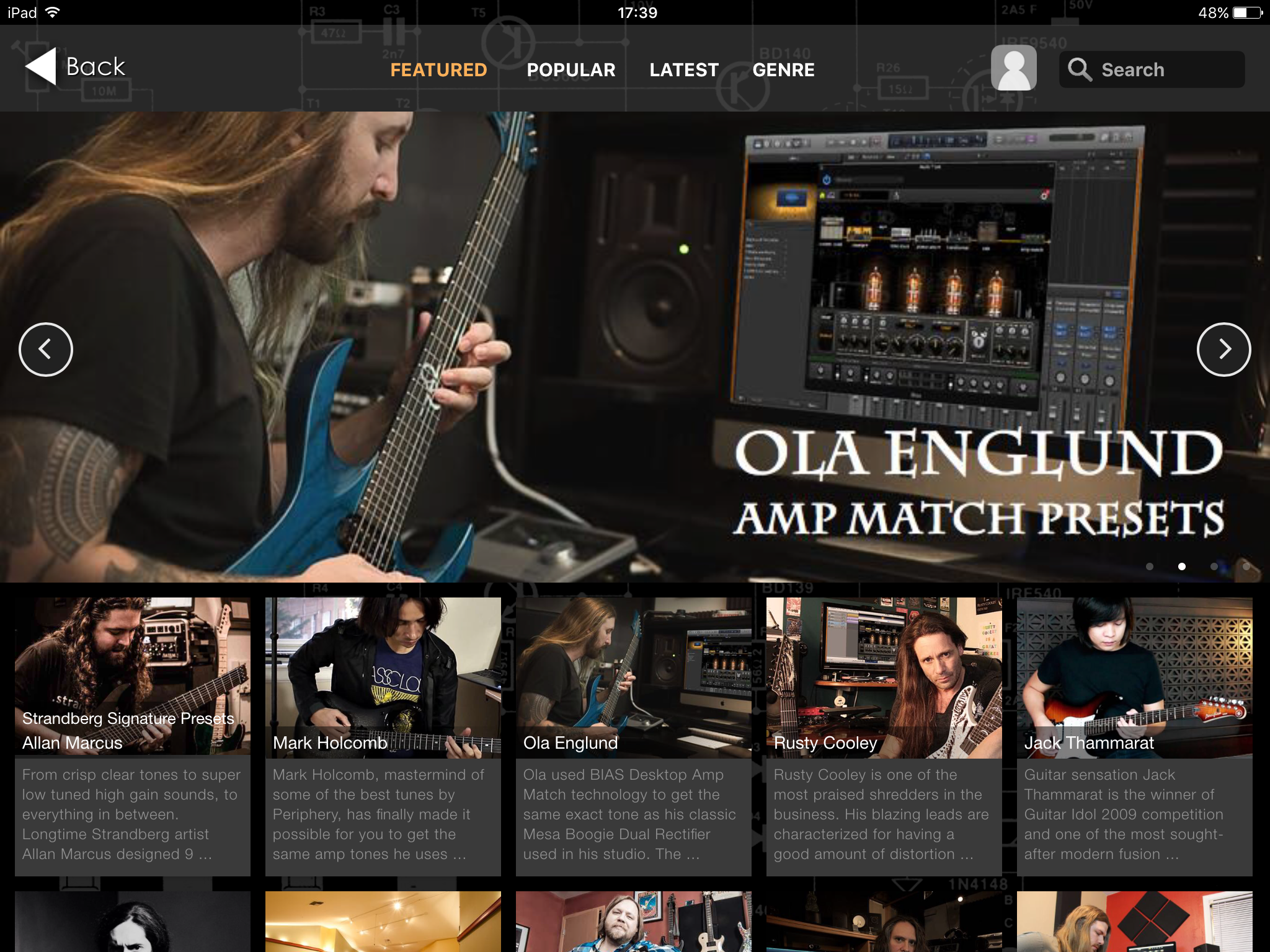Open bottom-row thumbnail with yellow room
The height and width of the screenshot is (952, 1270).
(x=383, y=922)
